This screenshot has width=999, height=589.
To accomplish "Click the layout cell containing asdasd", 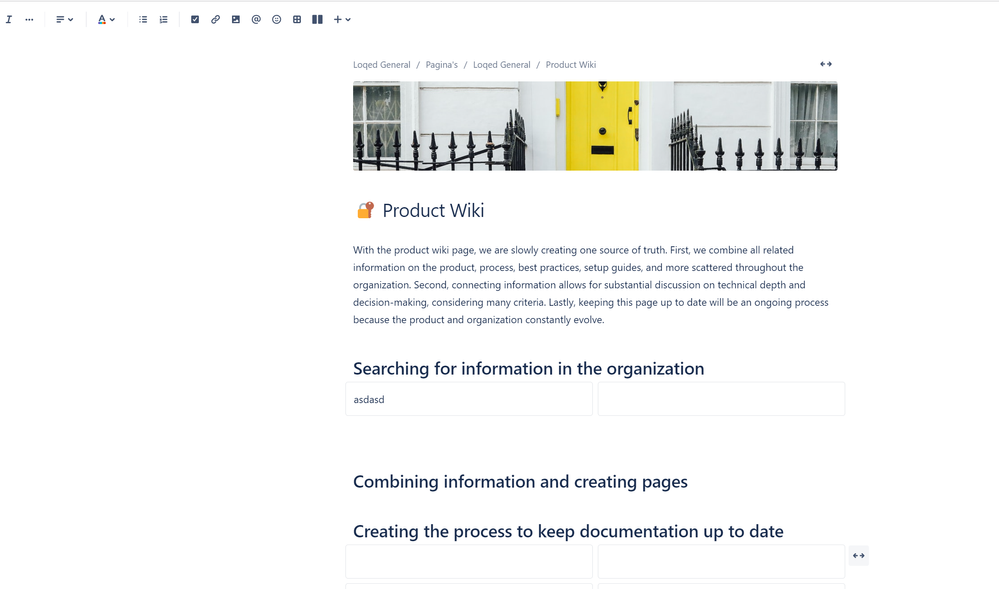I will 469,399.
